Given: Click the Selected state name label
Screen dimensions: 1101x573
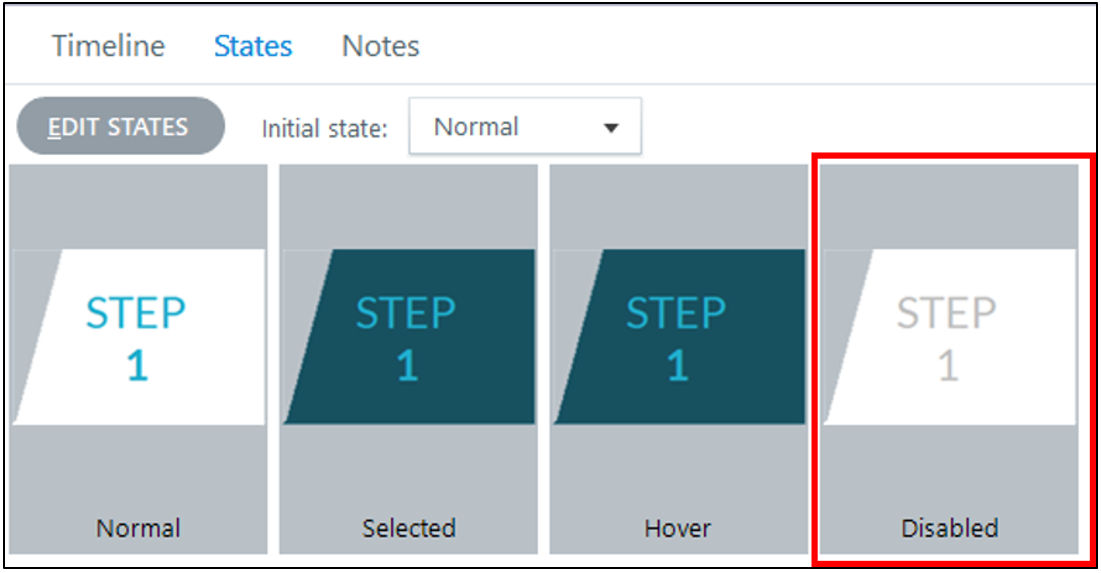Looking at the screenshot, I should 408,527.
